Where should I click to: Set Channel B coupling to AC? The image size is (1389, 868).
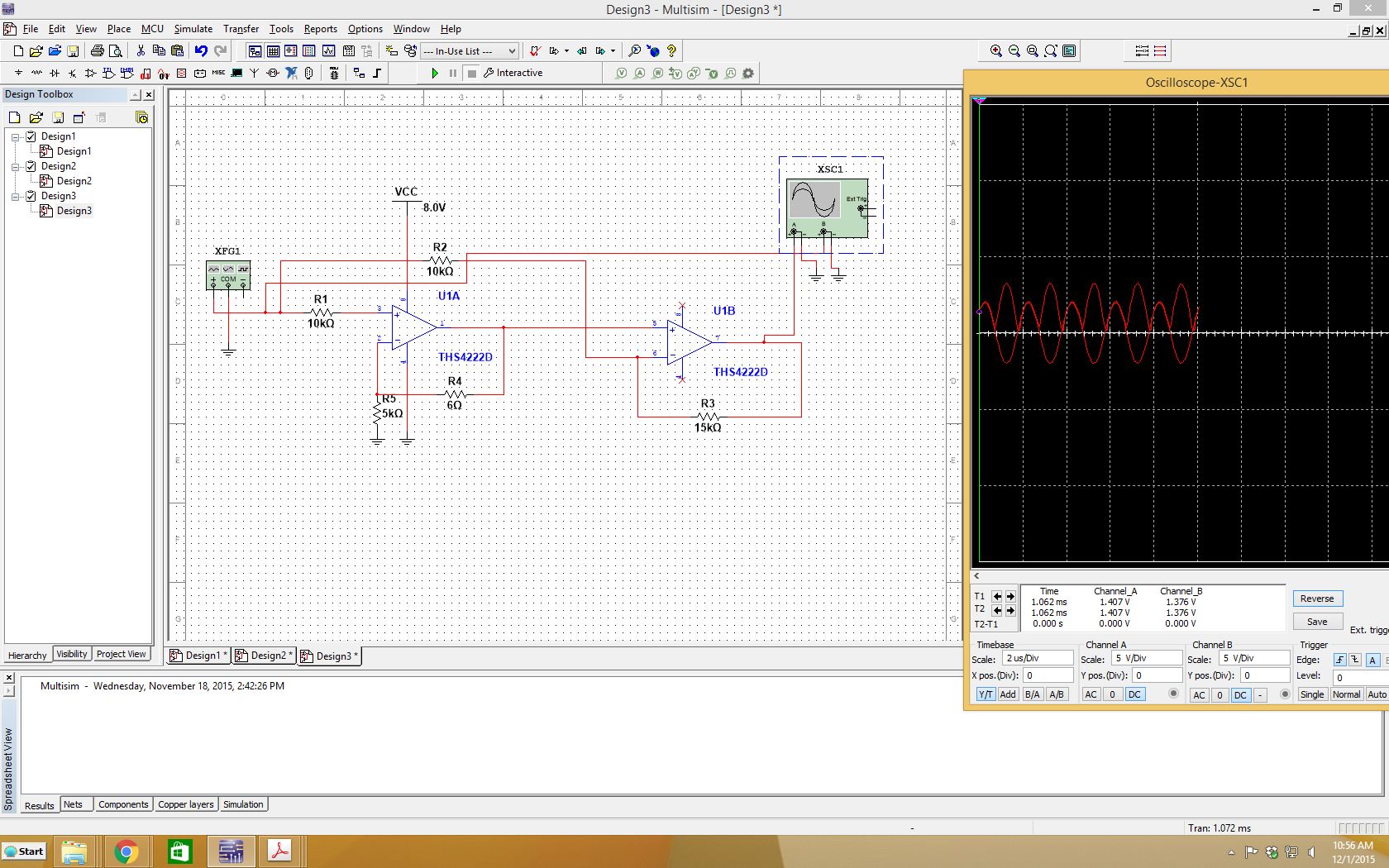[x=1200, y=695]
